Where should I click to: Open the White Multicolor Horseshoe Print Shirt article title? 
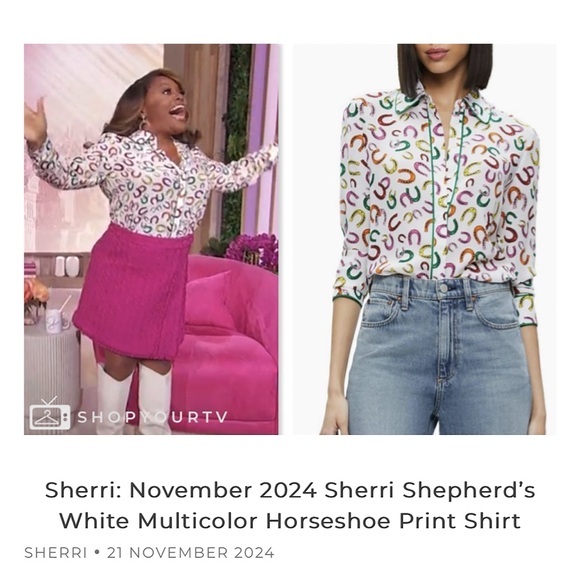coord(290,505)
